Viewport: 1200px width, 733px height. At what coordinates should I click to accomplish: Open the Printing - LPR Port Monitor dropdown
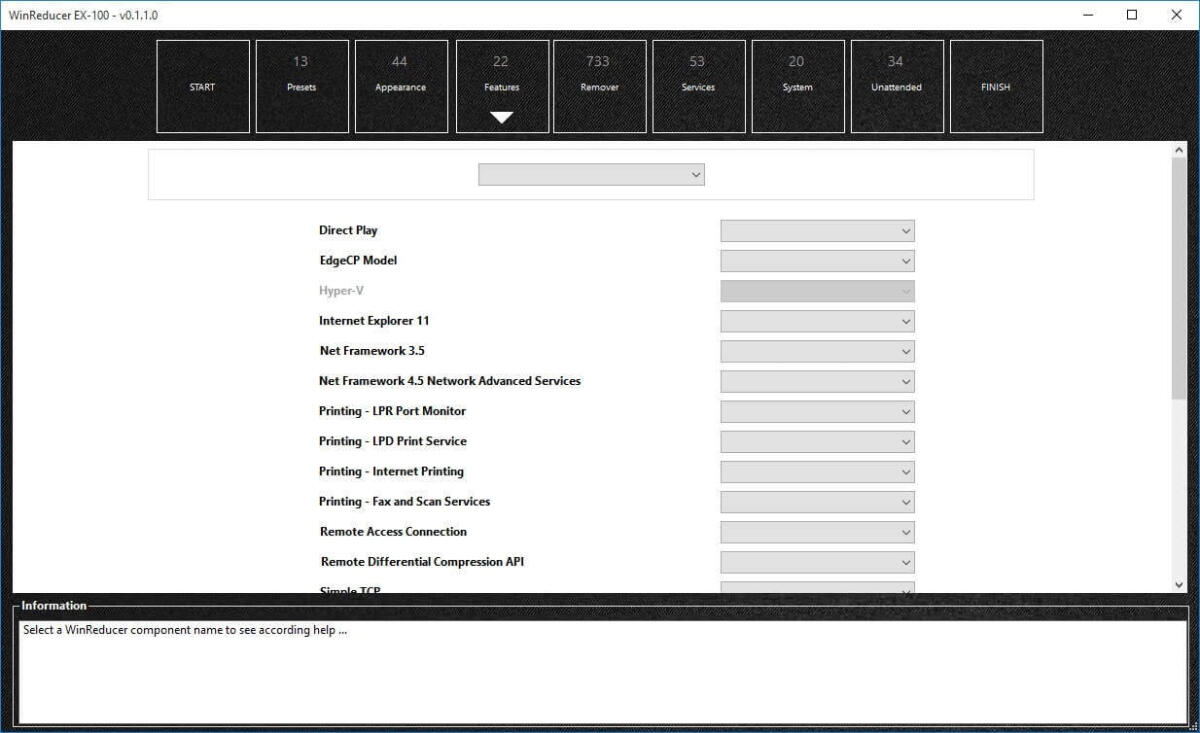pyautogui.click(x=816, y=411)
